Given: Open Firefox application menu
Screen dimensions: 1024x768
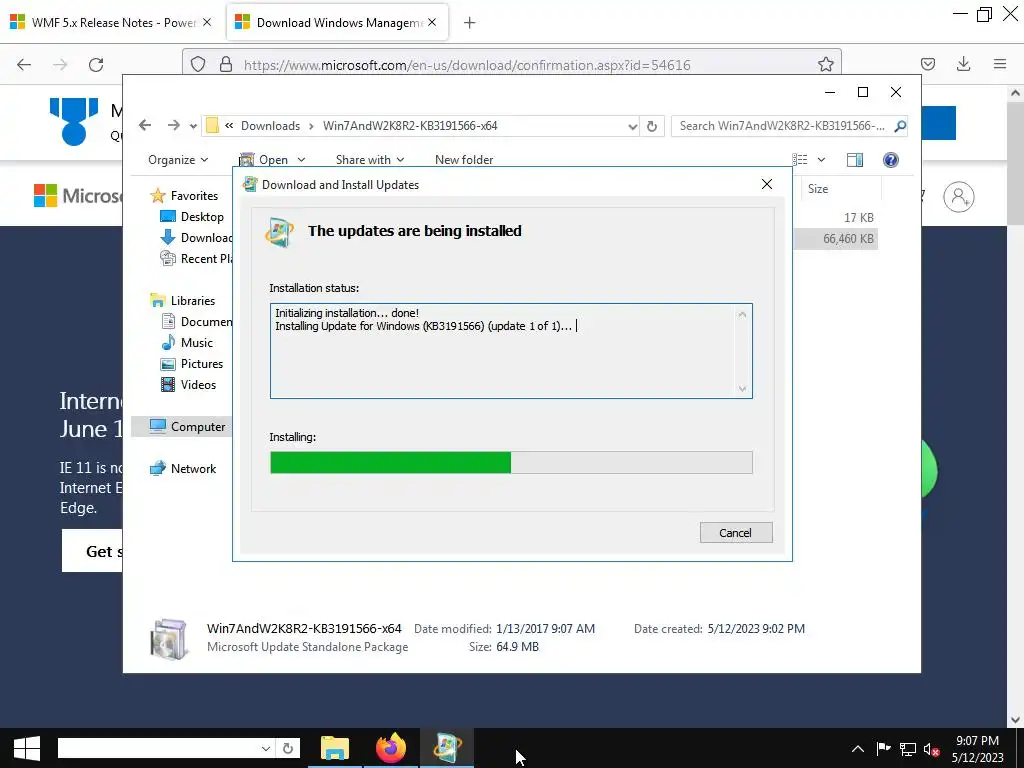Looking at the screenshot, I should [999, 64].
